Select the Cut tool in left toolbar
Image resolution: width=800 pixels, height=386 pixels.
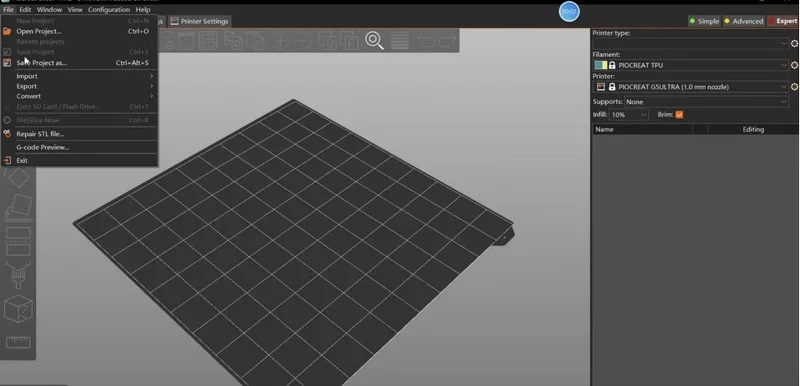pyautogui.click(x=18, y=242)
